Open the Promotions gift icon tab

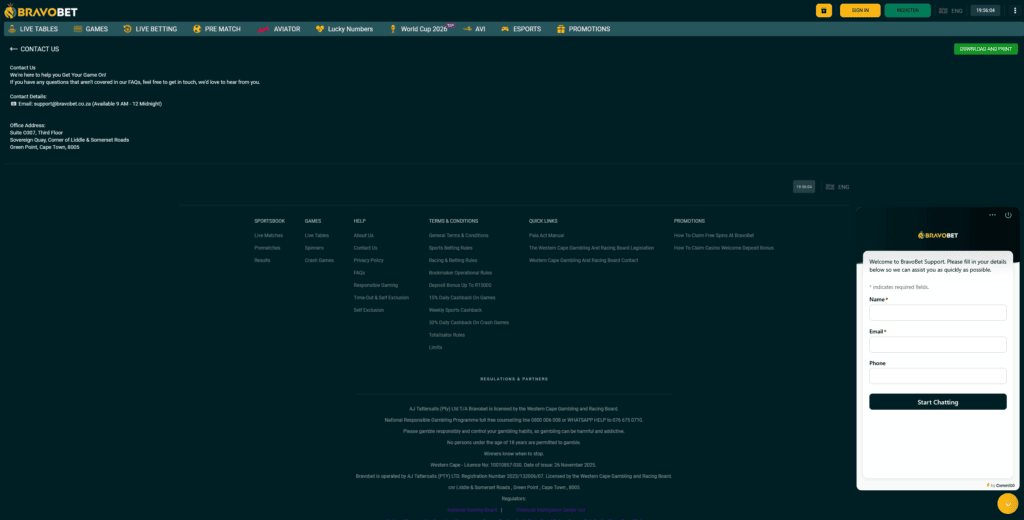(583, 29)
